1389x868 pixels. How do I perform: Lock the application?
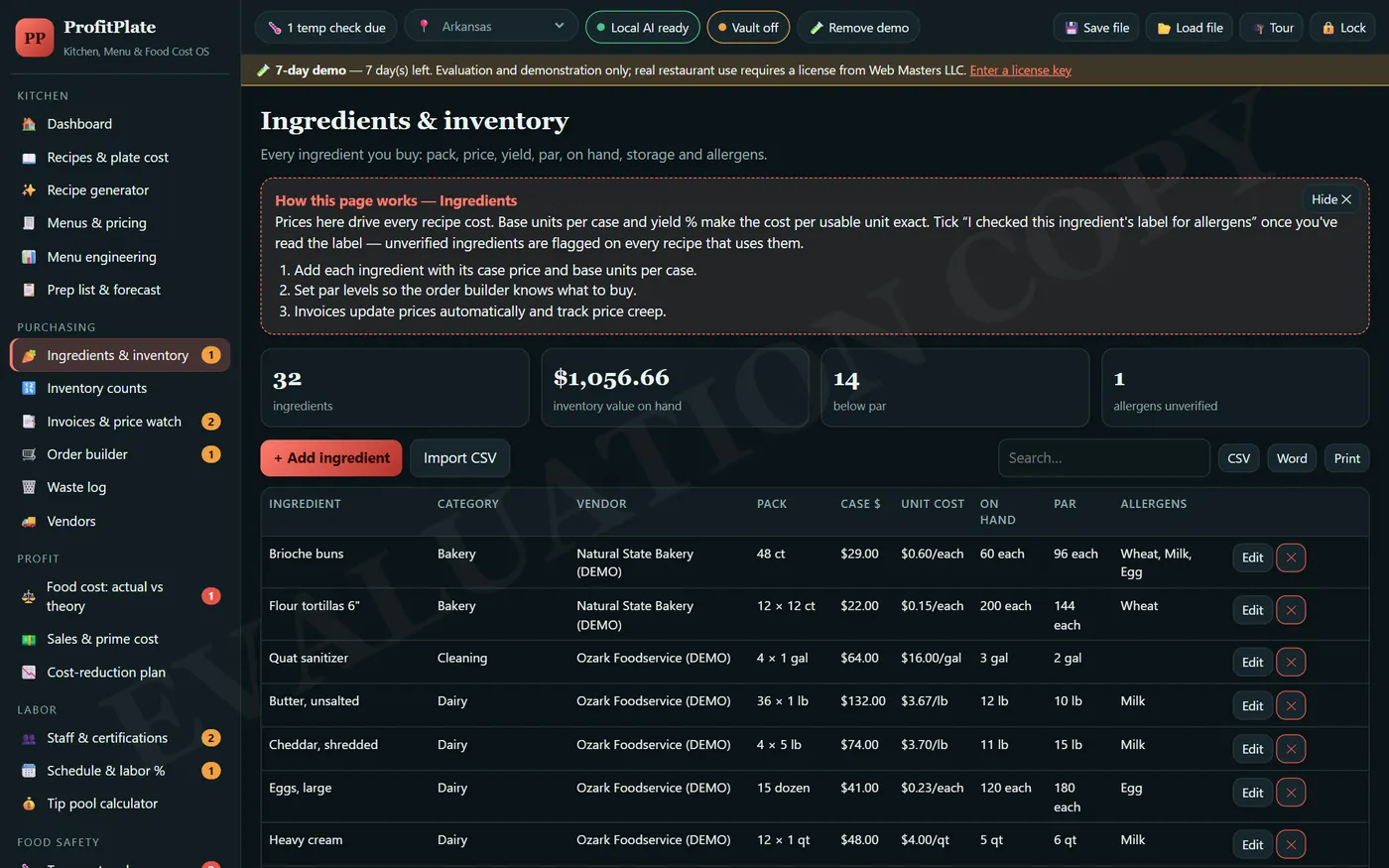(1343, 28)
